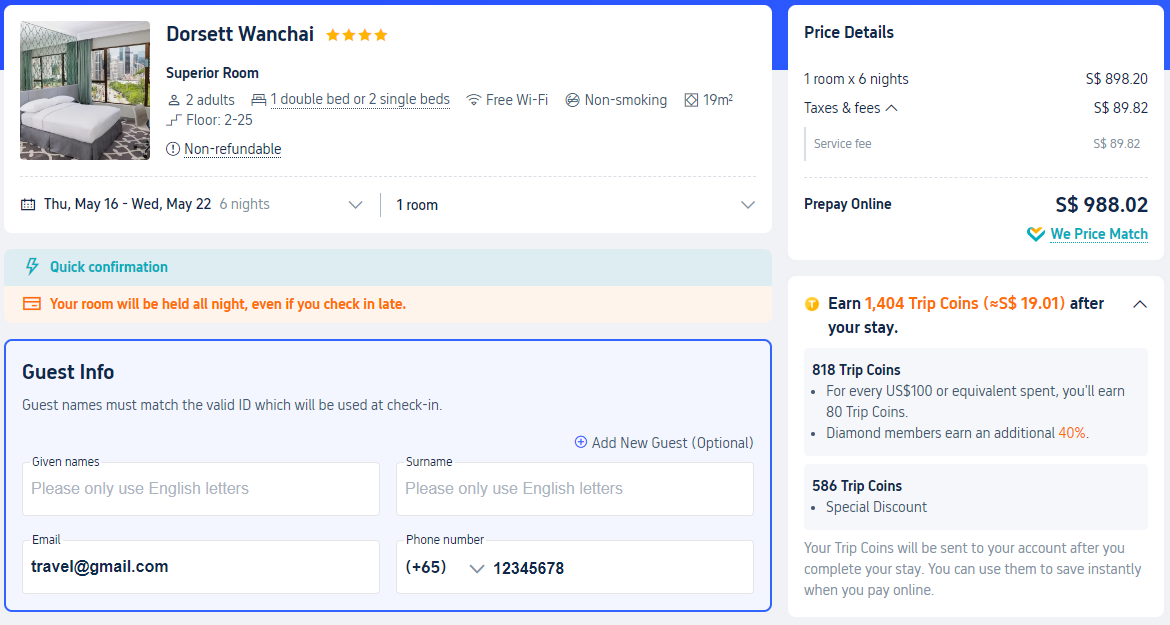The width and height of the screenshot is (1170, 625).
Task: Collapse the Taxes & fees breakdown
Action: pyautogui.click(x=891, y=108)
